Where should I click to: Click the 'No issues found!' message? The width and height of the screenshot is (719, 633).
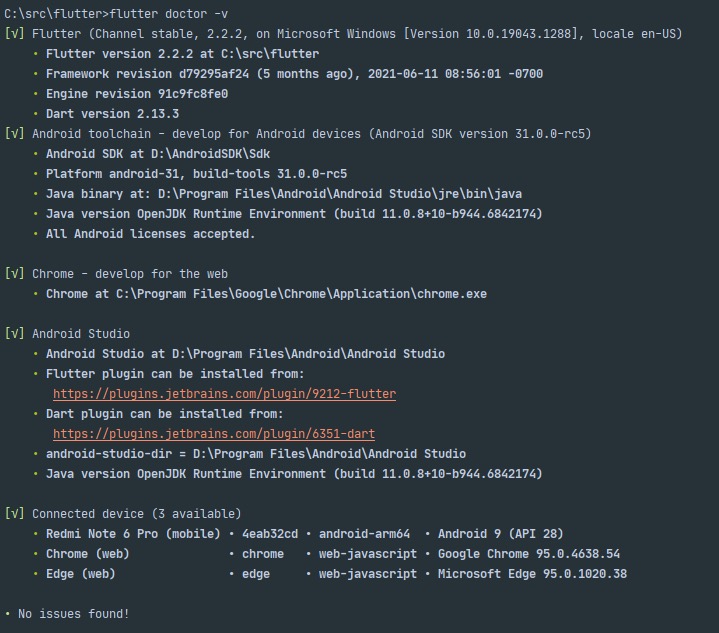pos(73,614)
